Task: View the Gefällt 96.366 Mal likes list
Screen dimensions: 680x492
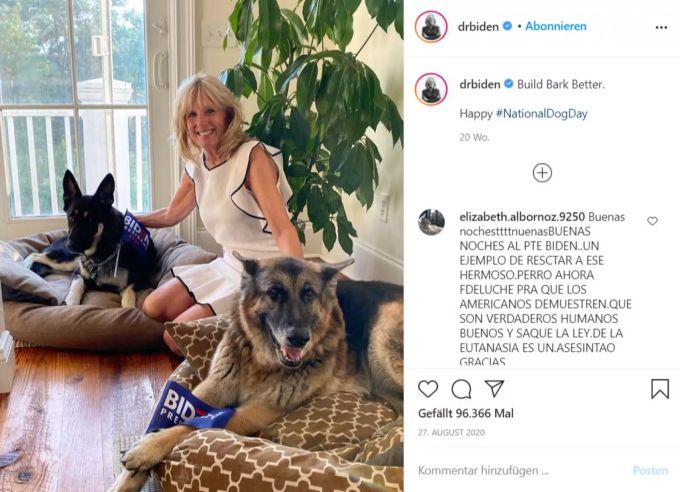Action: pos(466,413)
